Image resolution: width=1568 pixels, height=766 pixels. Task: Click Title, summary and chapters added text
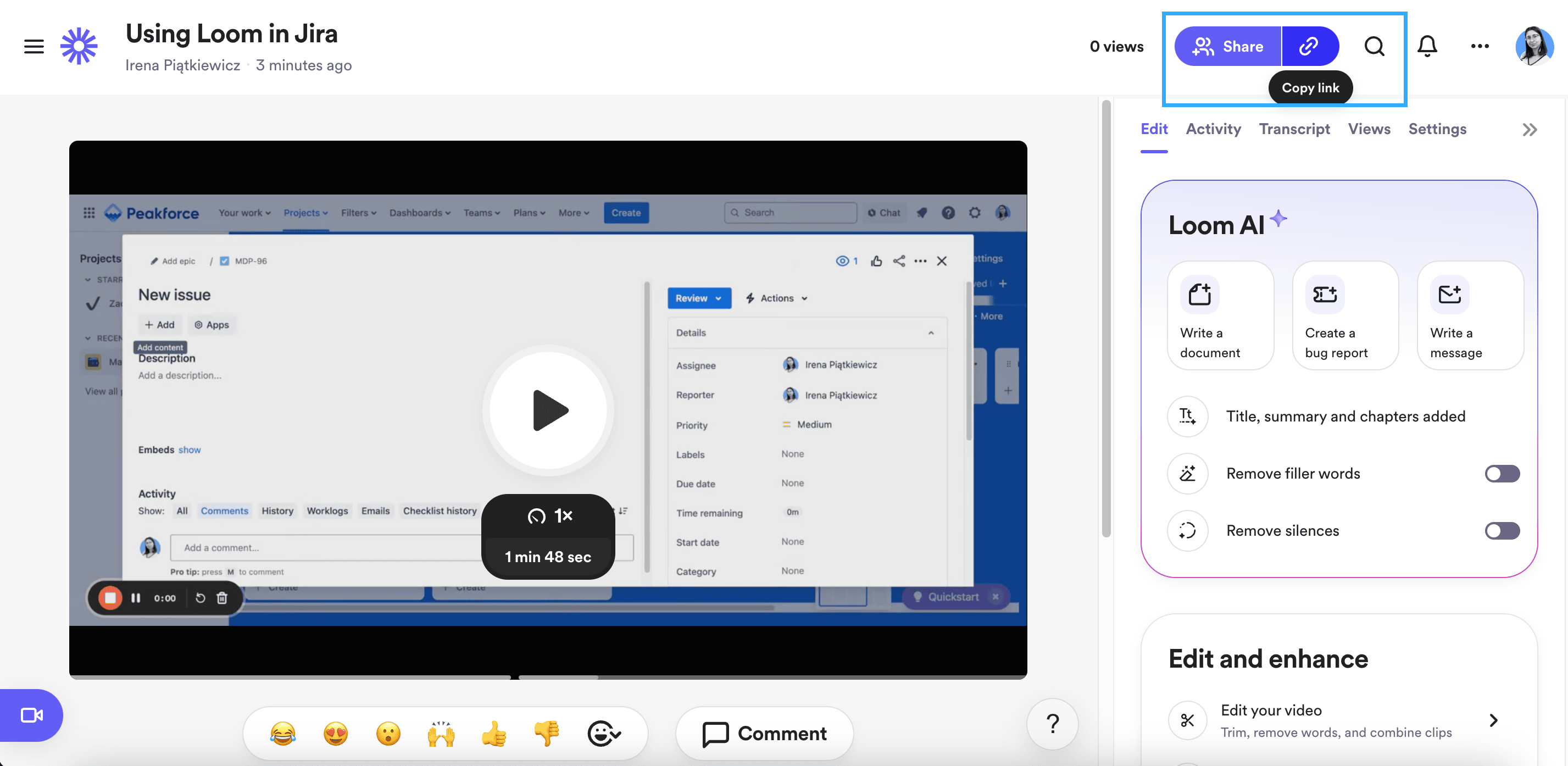(x=1346, y=417)
